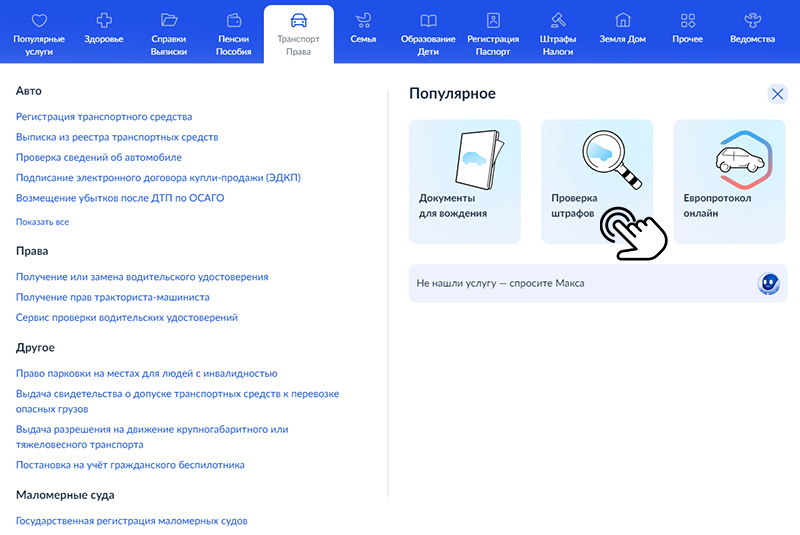
Task: Open Сервис проверки водительских удостоверений
Action: pyautogui.click(x=127, y=318)
